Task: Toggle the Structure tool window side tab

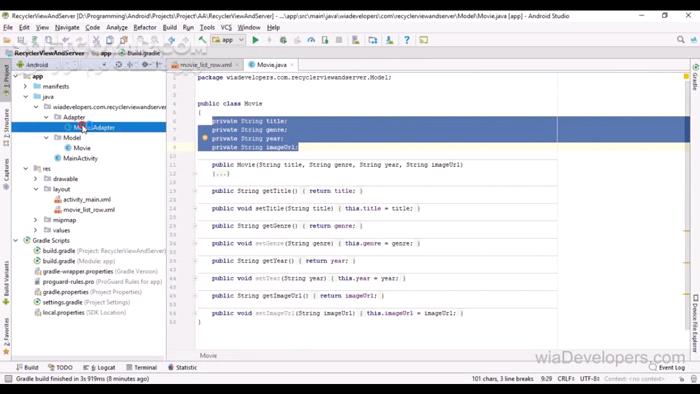Action: pyautogui.click(x=6, y=127)
